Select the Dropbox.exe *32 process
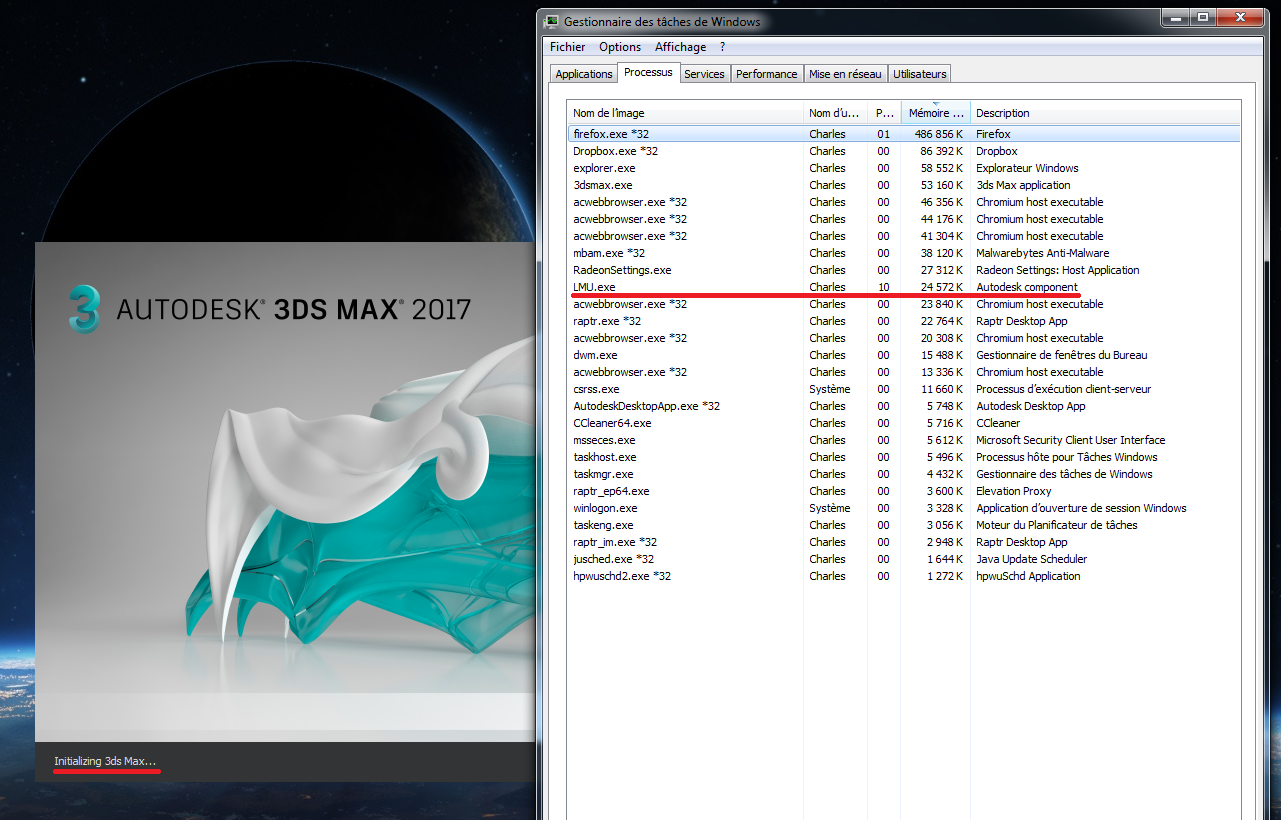The width and height of the screenshot is (1281, 820). [904, 151]
